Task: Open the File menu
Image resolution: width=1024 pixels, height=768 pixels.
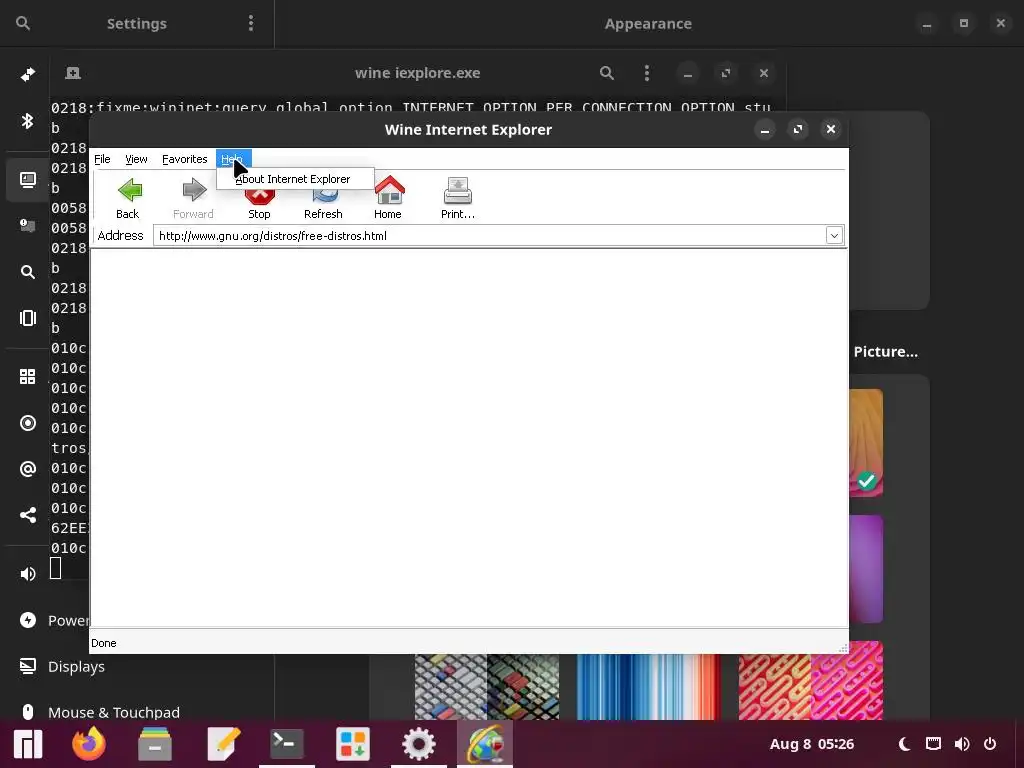Action: click(x=103, y=159)
